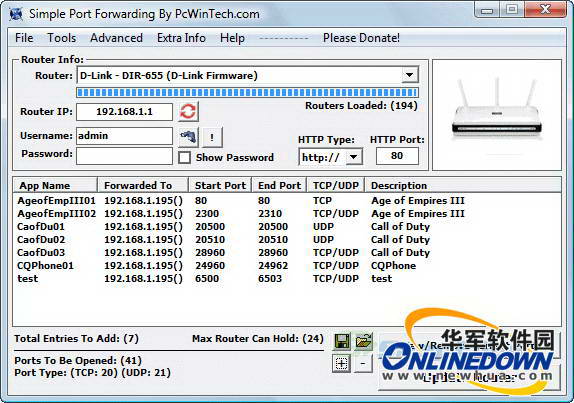
Task: Click Ports To Be Opened: (41) text
Action: 78,361
